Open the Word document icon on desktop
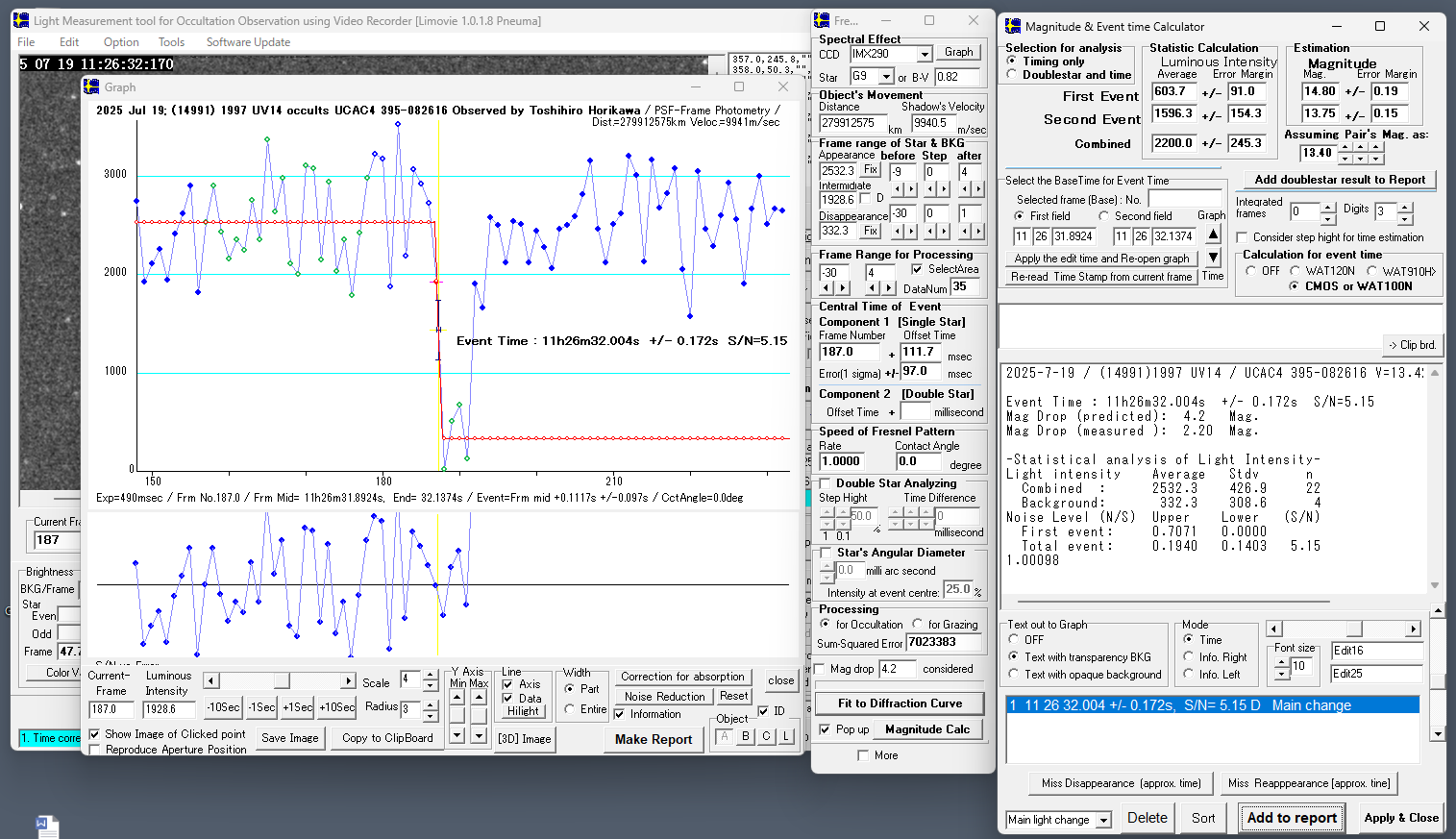This screenshot has height=839, width=1456. (x=47, y=827)
